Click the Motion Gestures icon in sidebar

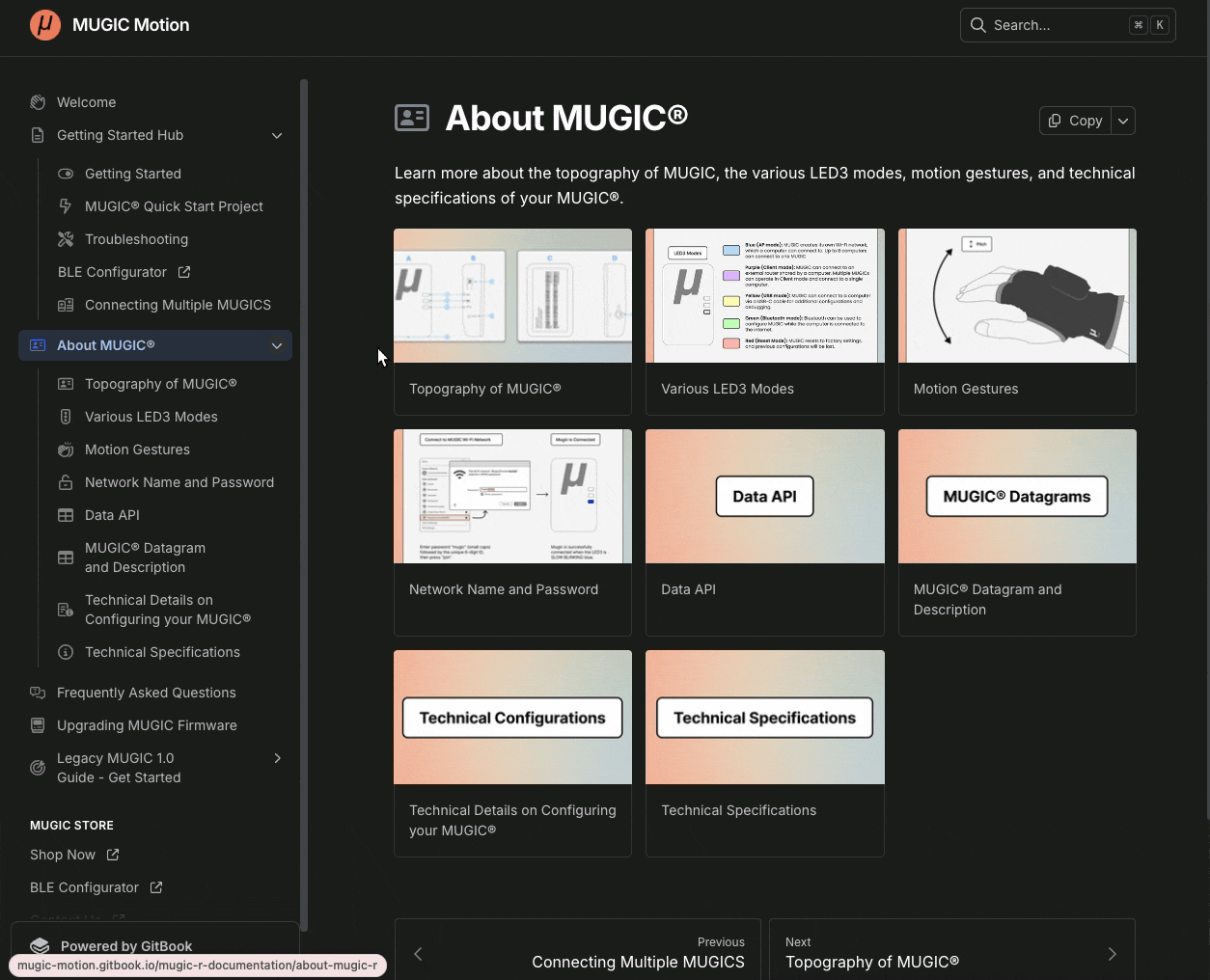point(66,449)
